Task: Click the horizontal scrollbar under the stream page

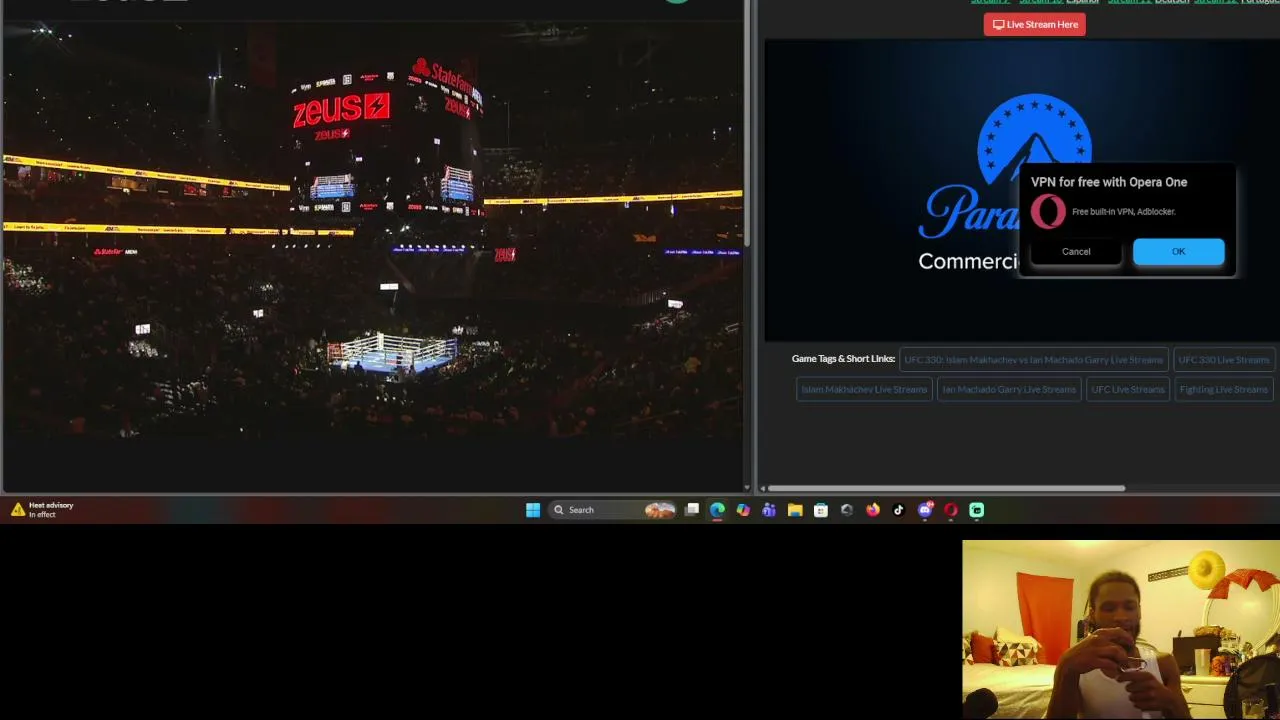Action: [947, 488]
